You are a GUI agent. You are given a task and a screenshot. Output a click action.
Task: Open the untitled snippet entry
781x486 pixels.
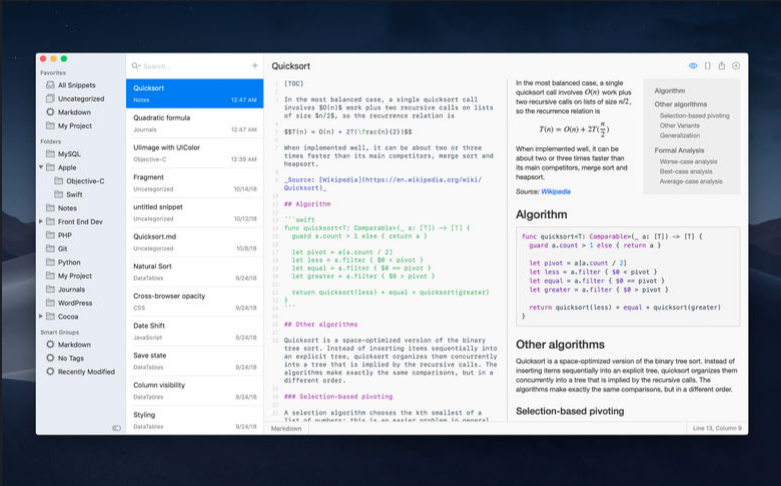click(x=195, y=212)
